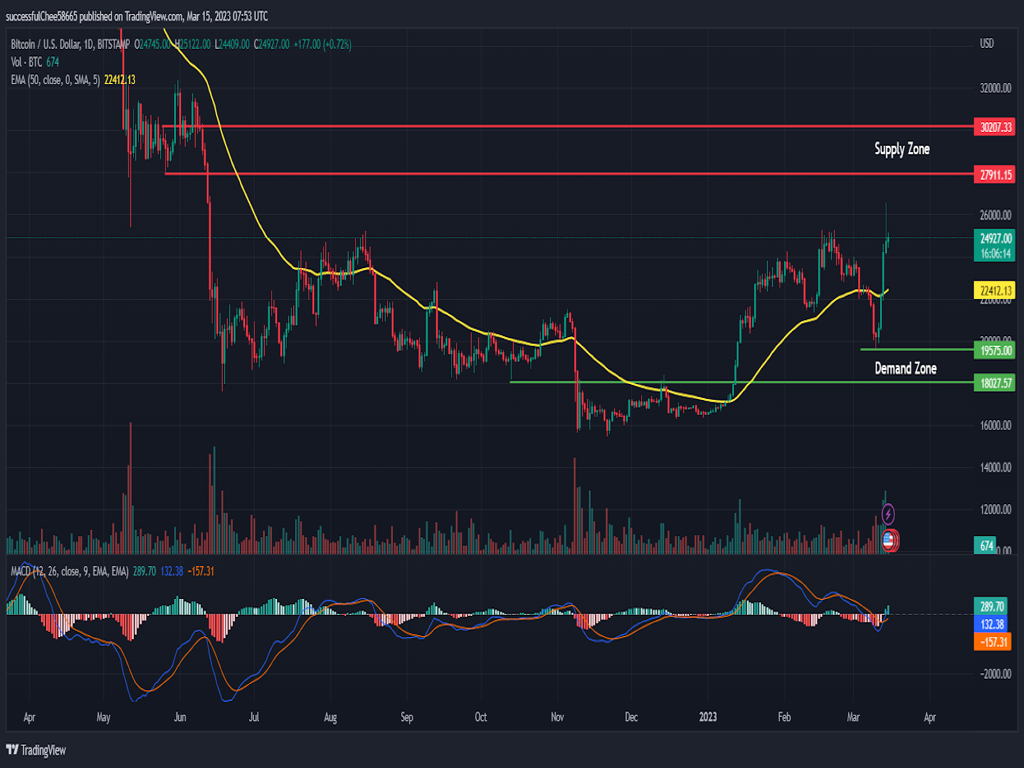Click the Supply Zone text annotation
The height and width of the screenshot is (768, 1024).
[x=901, y=149]
